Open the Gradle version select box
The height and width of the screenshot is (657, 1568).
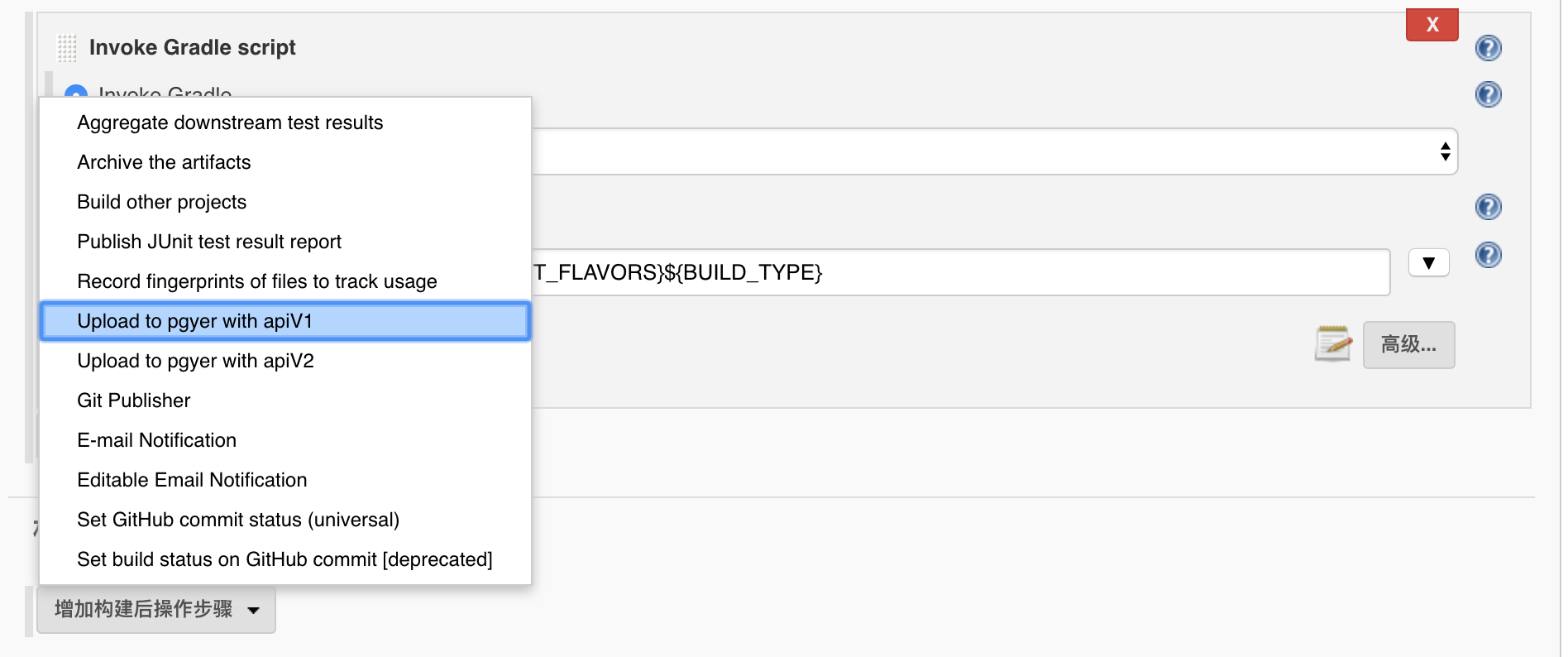[994, 151]
